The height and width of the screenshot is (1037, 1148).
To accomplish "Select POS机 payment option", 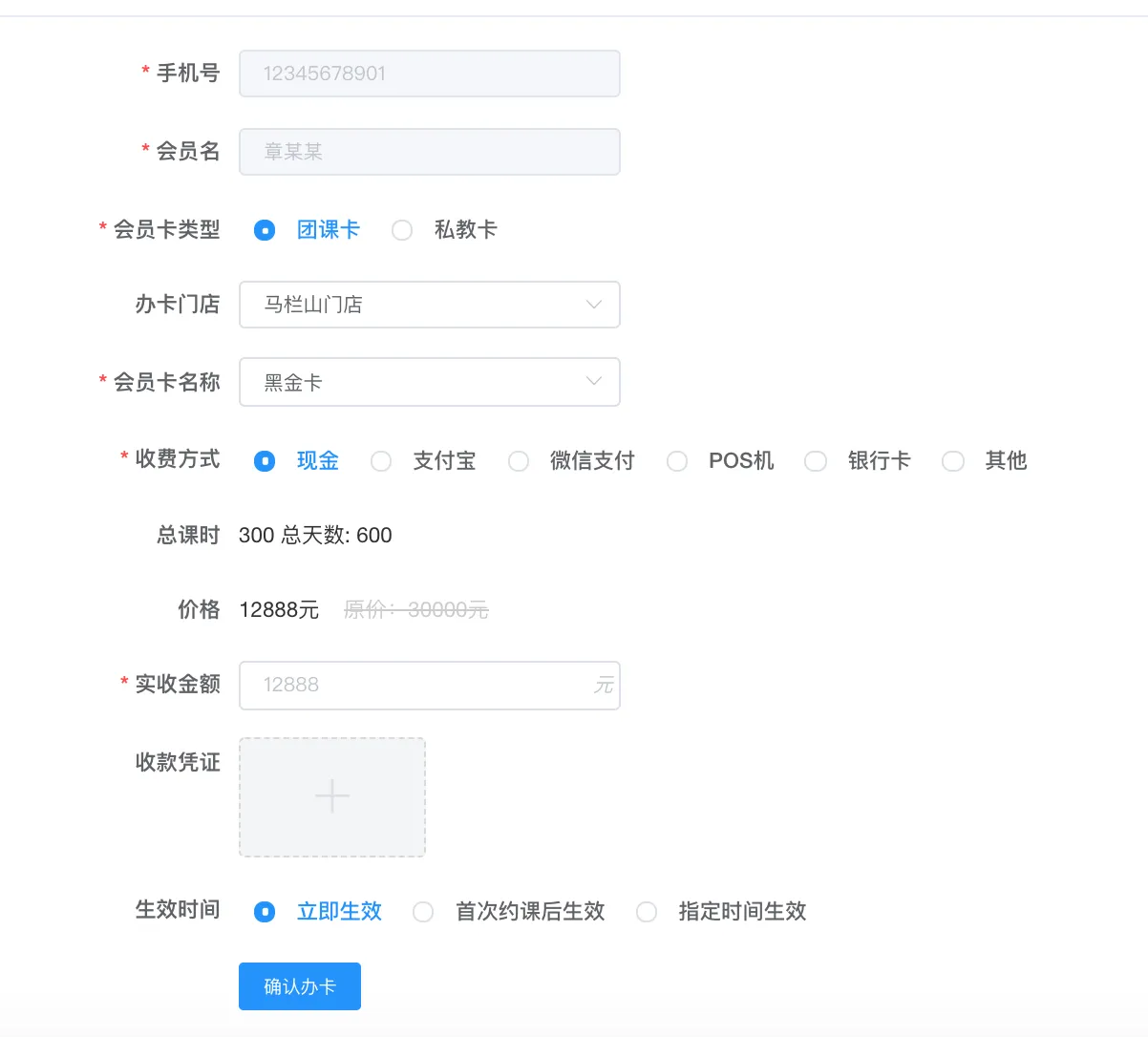I will tap(677, 461).
